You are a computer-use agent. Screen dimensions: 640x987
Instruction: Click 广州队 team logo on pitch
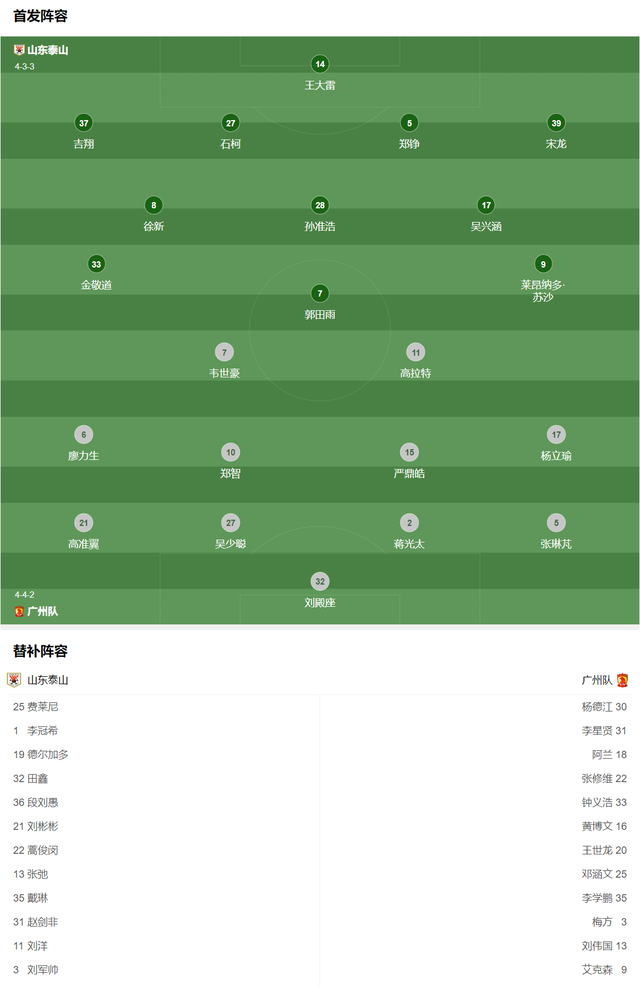click(x=19, y=611)
